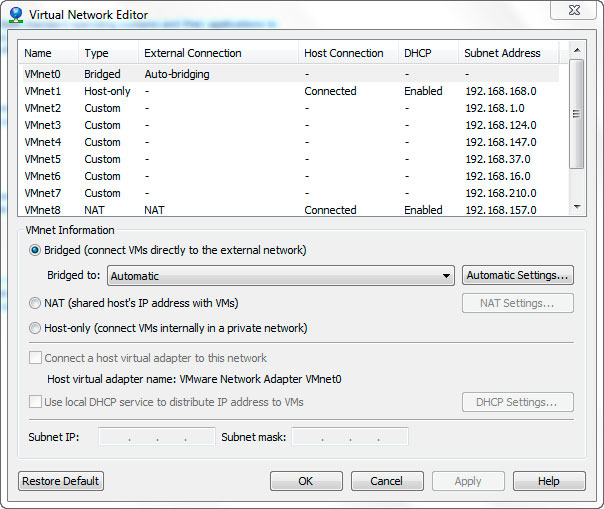The image size is (604, 509).
Task: Click the Connected cell in VMnet1 row
Action: click(330, 91)
